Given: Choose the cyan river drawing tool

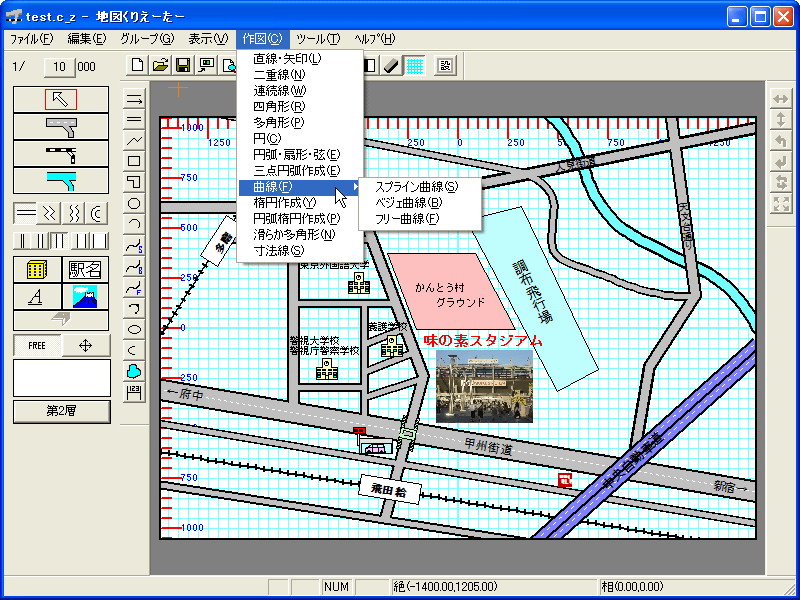Looking at the screenshot, I should (x=61, y=181).
